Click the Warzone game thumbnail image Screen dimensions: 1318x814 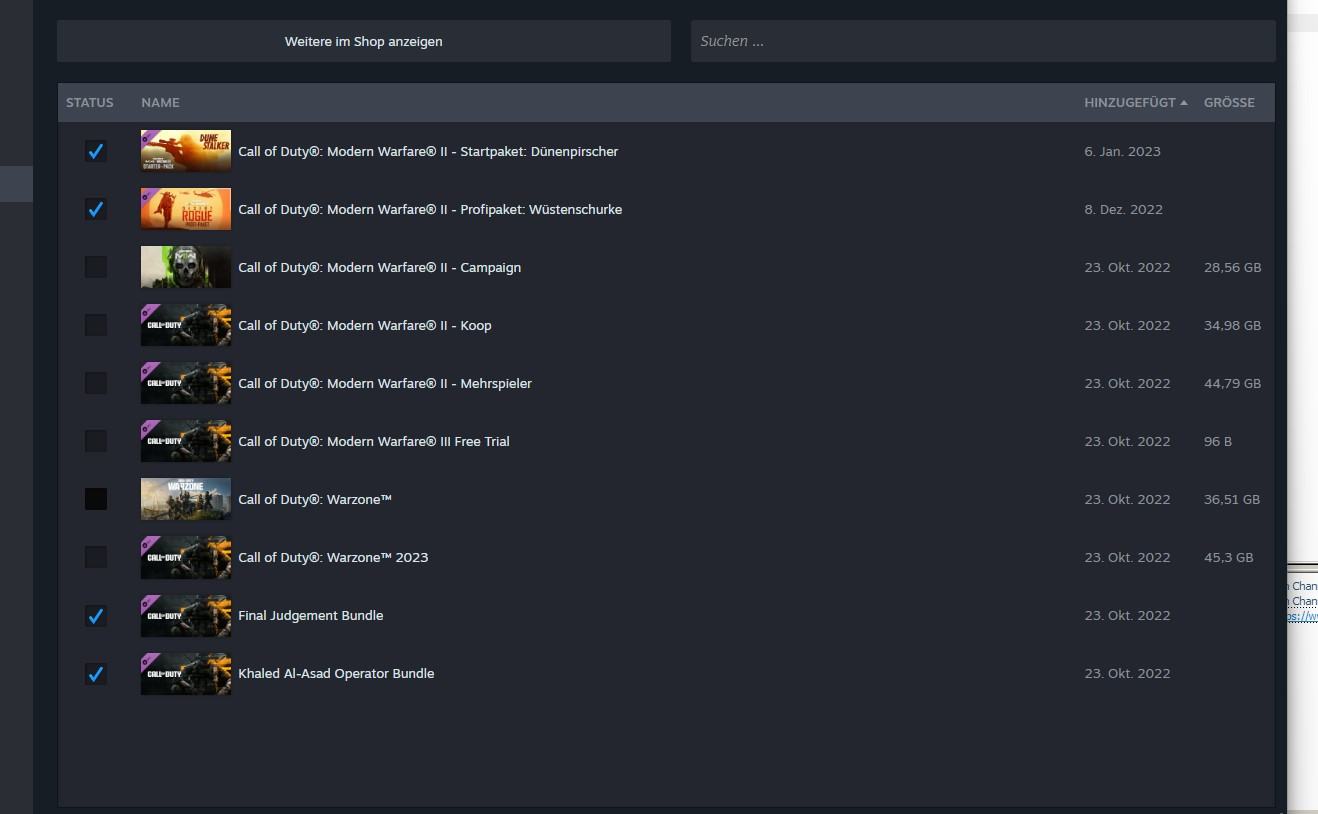coord(186,499)
